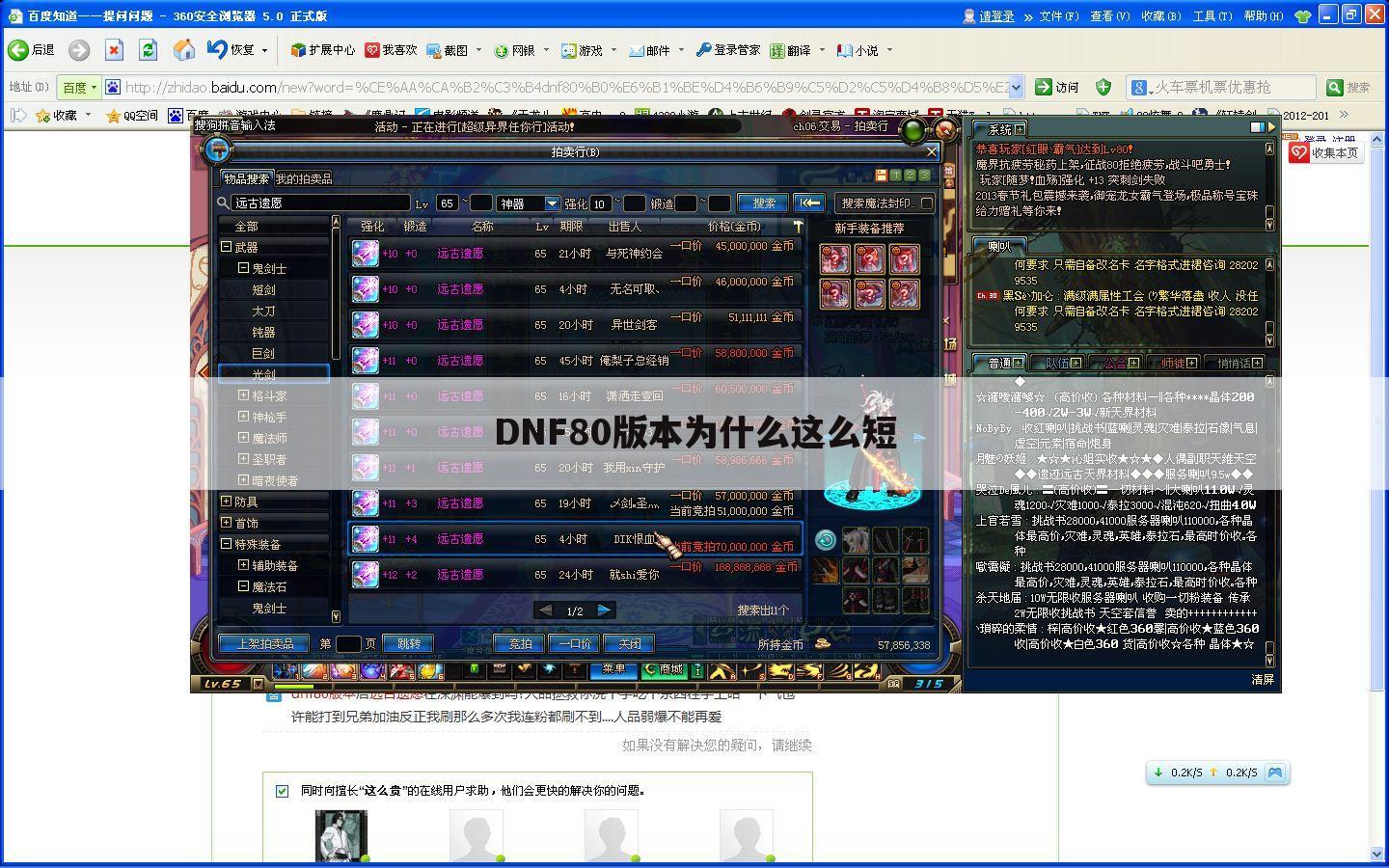
Task: Click the 竞拍 bid button
Action: 519,643
